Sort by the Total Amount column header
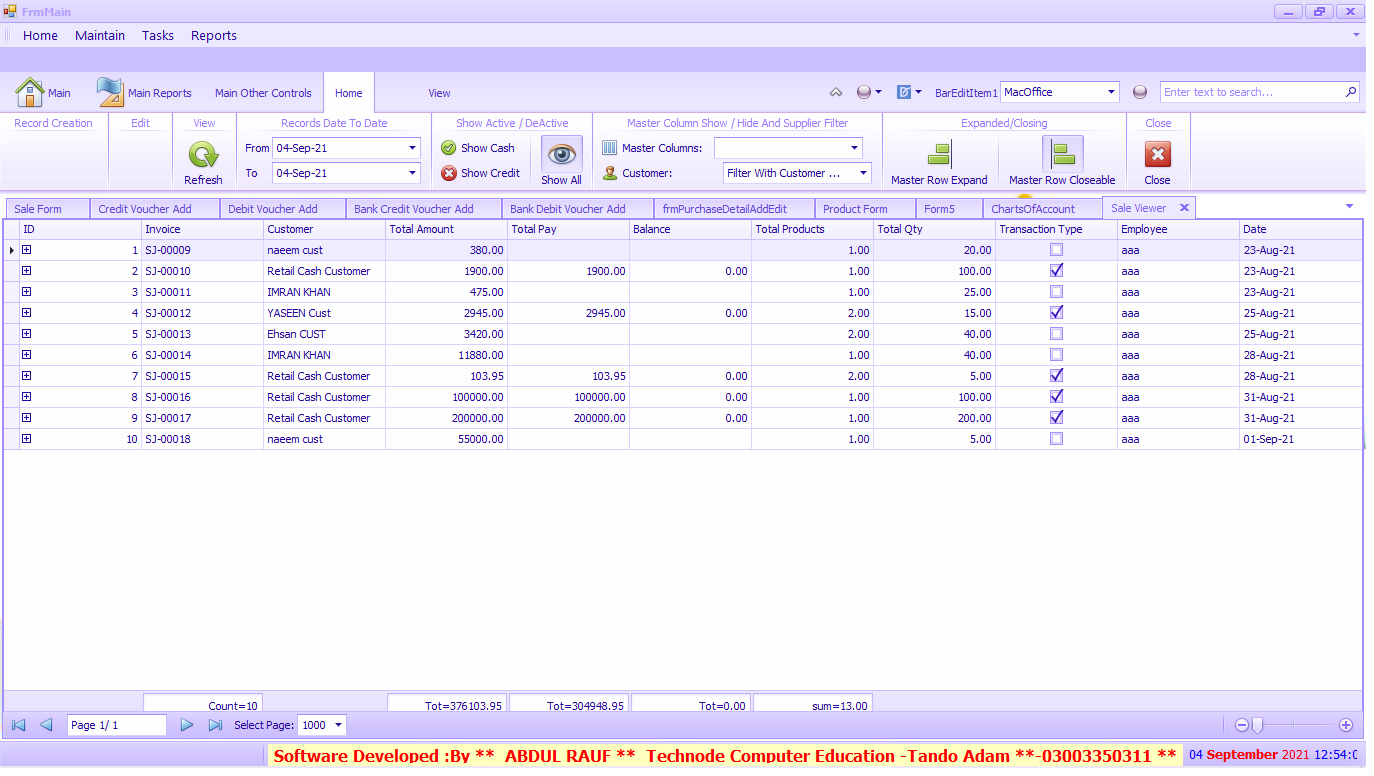Image resolution: width=1374 pixels, height=776 pixels. coord(447,229)
